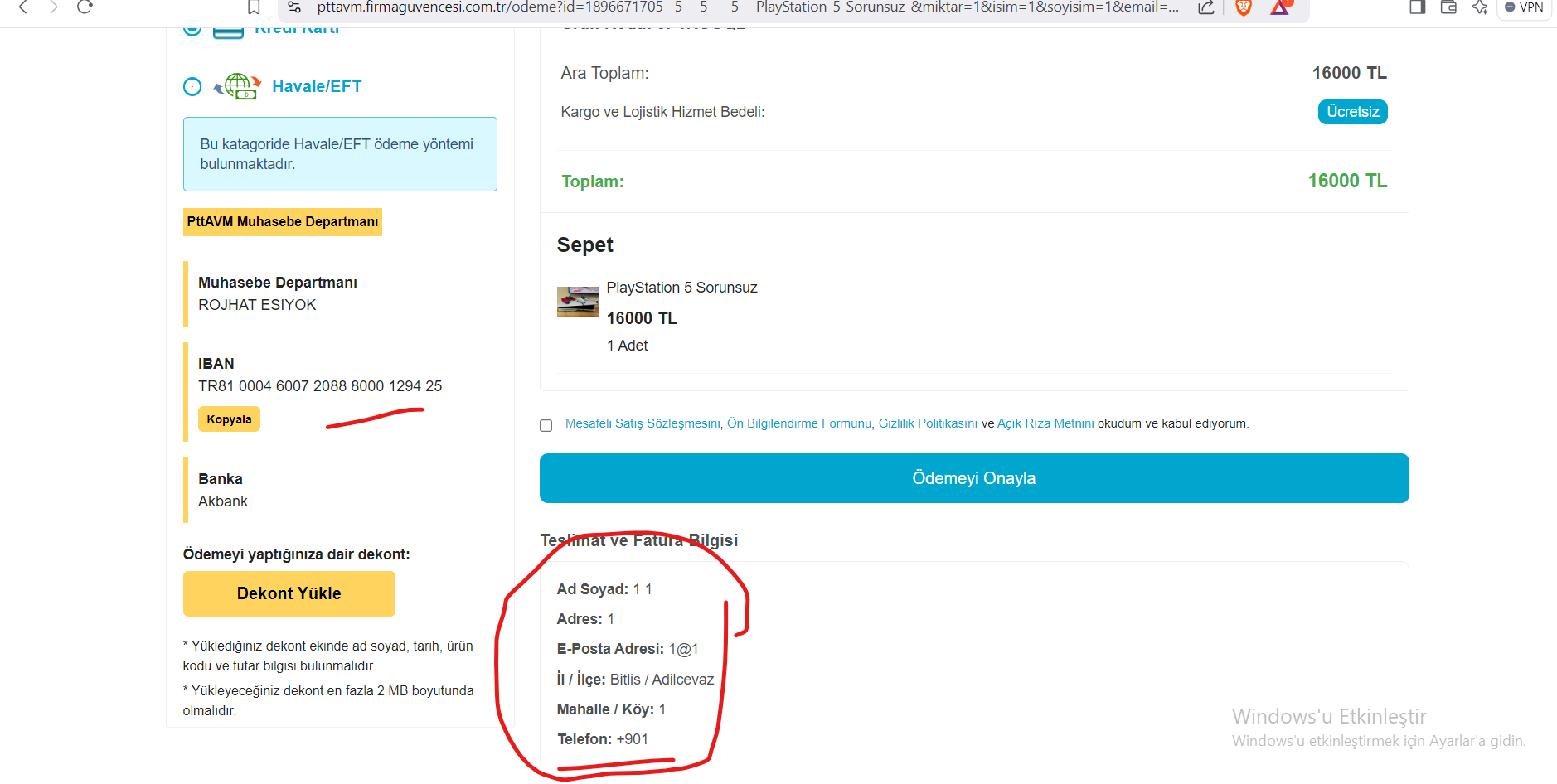Image resolution: width=1557 pixels, height=784 pixels.
Task: Open Açık Rıza Metnini link
Action: 1045,423
